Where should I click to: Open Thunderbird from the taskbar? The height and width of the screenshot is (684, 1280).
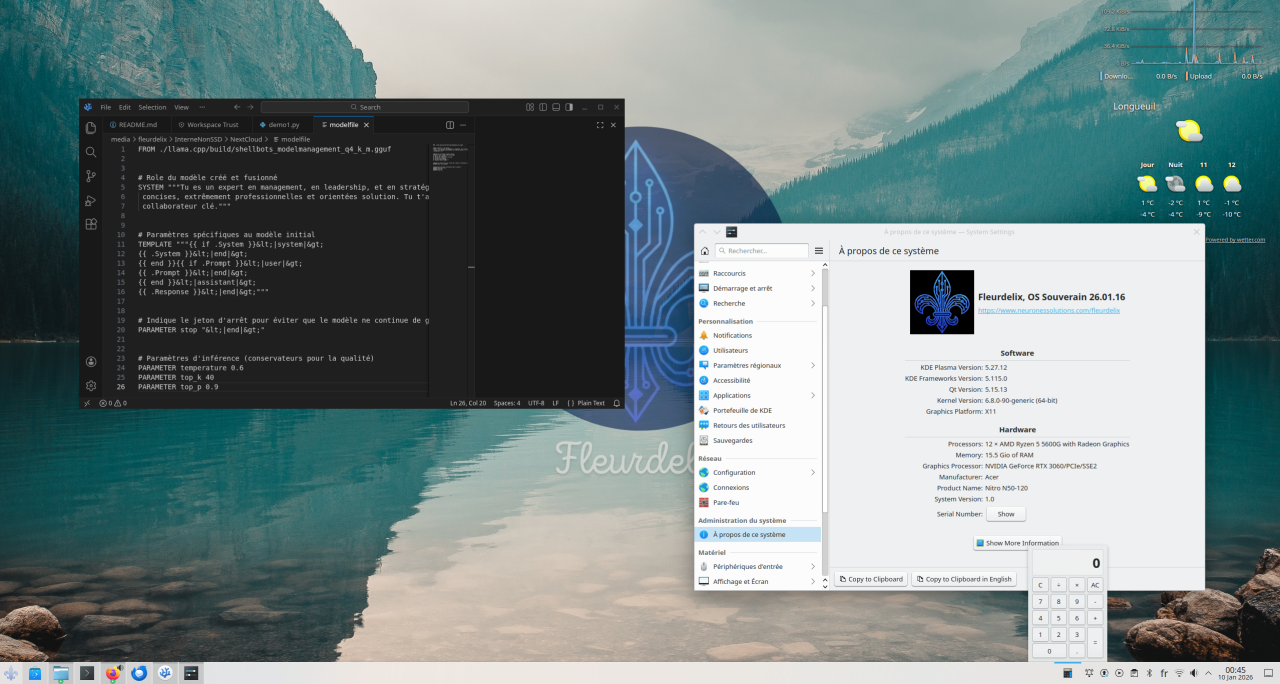138,672
